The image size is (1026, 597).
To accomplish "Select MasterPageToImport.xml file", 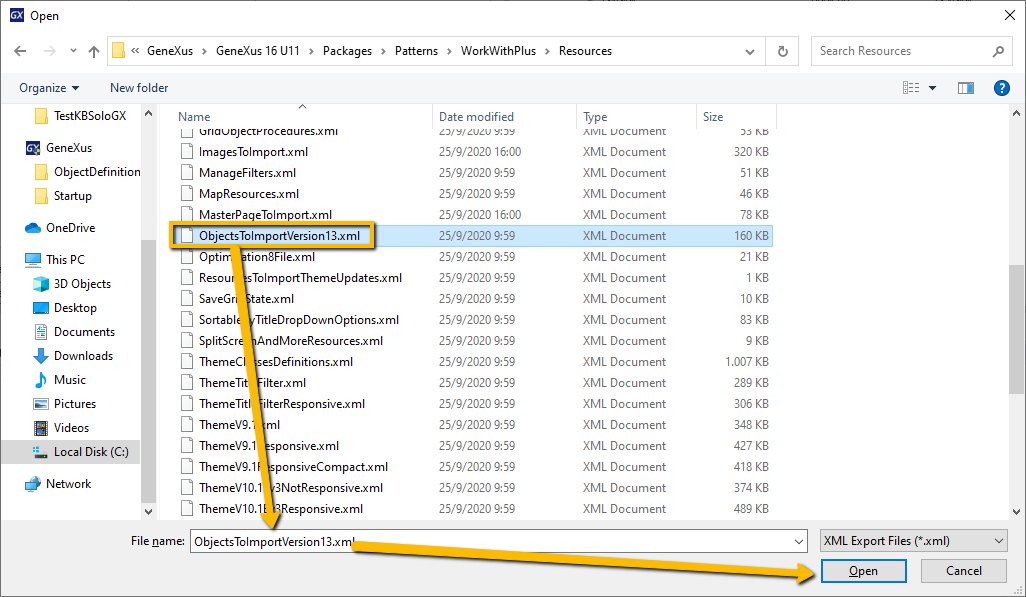I will (x=265, y=215).
